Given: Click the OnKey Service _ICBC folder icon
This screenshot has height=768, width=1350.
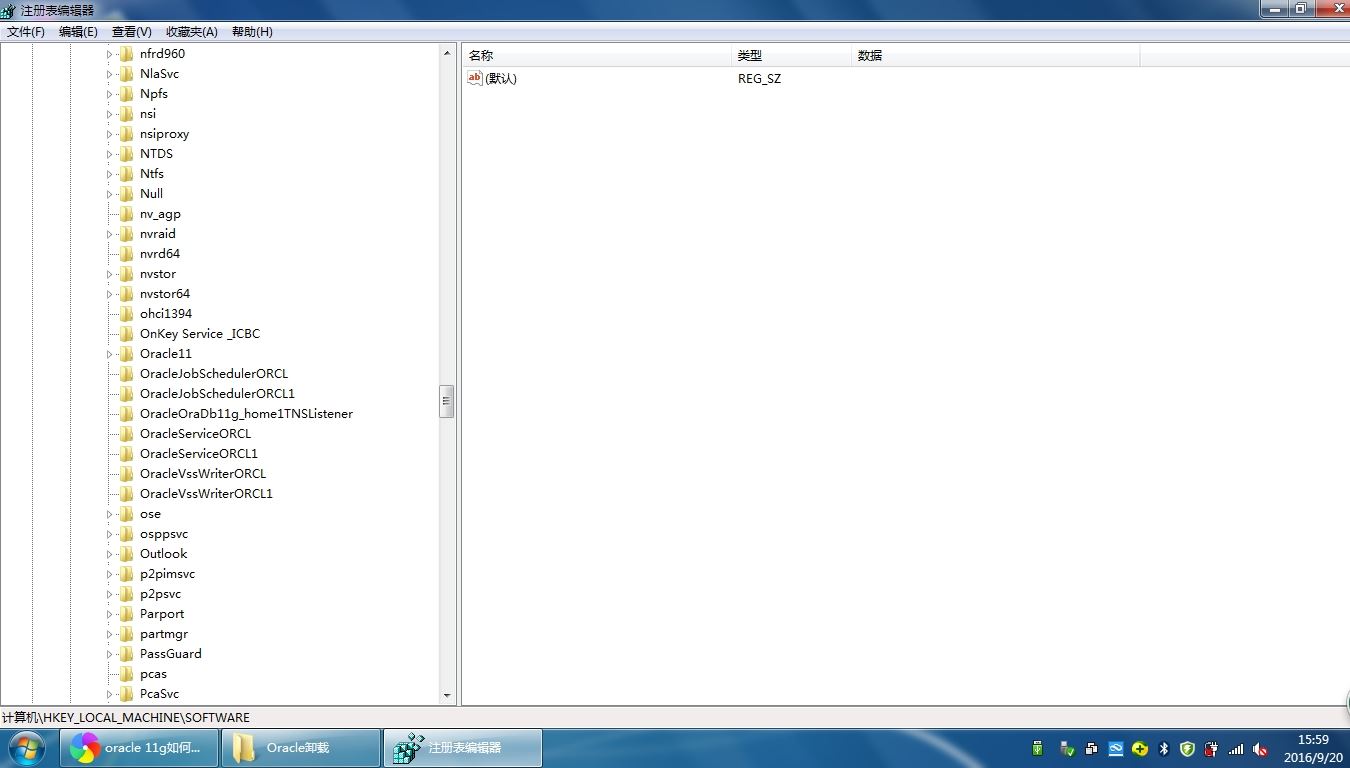Looking at the screenshot, I should point(126,334).
